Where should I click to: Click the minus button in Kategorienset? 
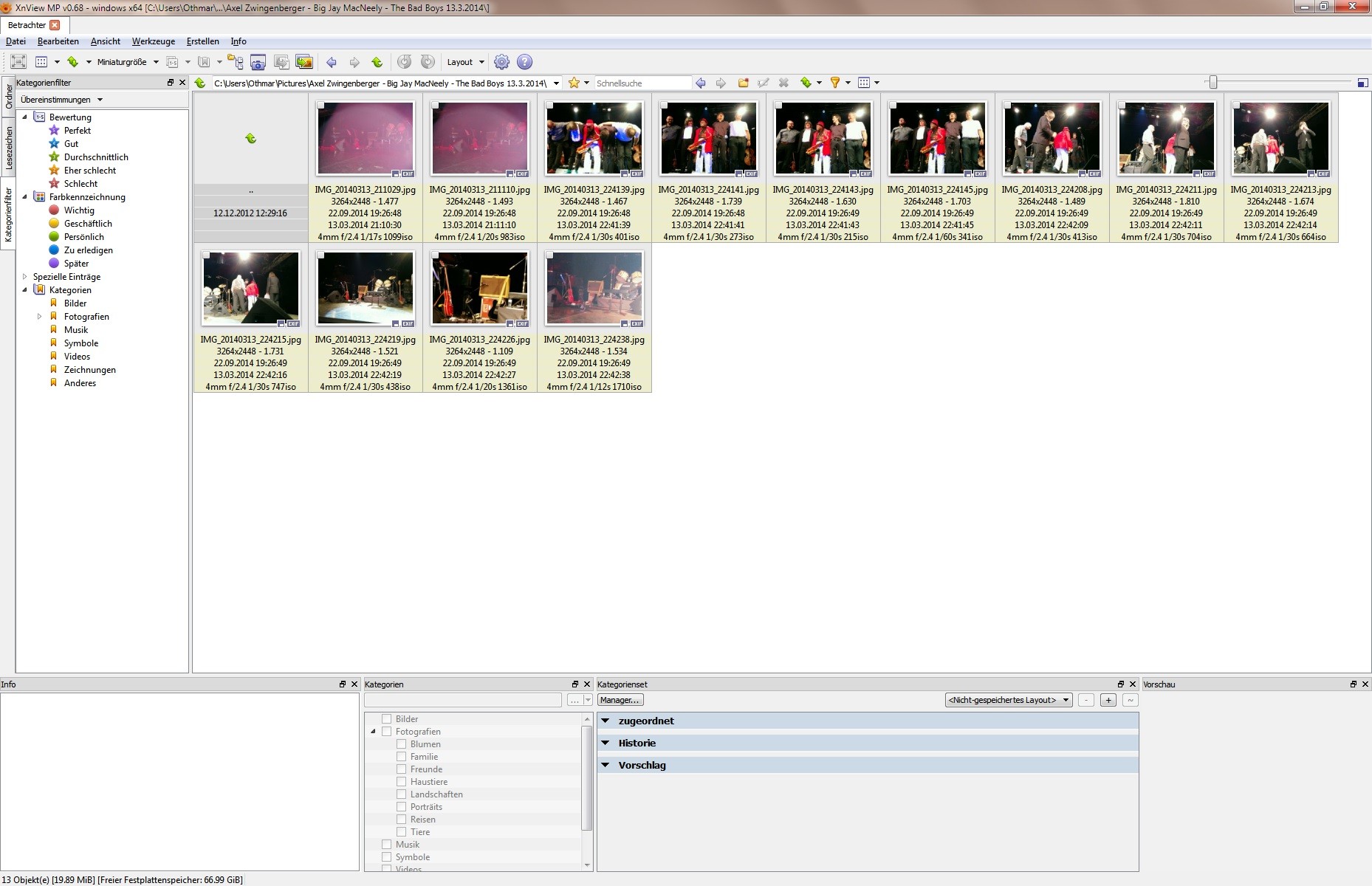pyautogui.click(x=1086, y=700)
